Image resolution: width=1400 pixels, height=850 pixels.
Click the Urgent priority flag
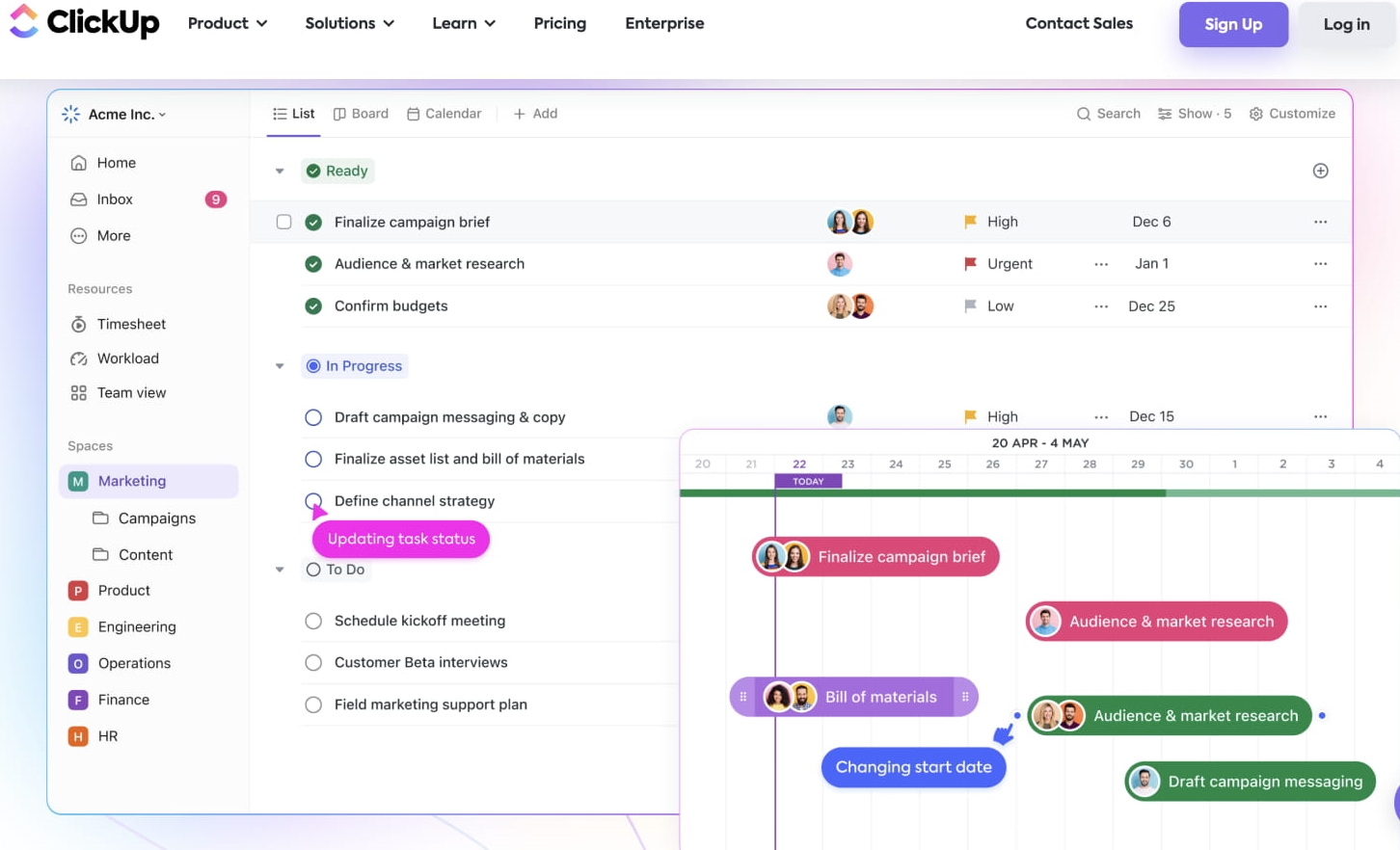click(x=970, y=264)
